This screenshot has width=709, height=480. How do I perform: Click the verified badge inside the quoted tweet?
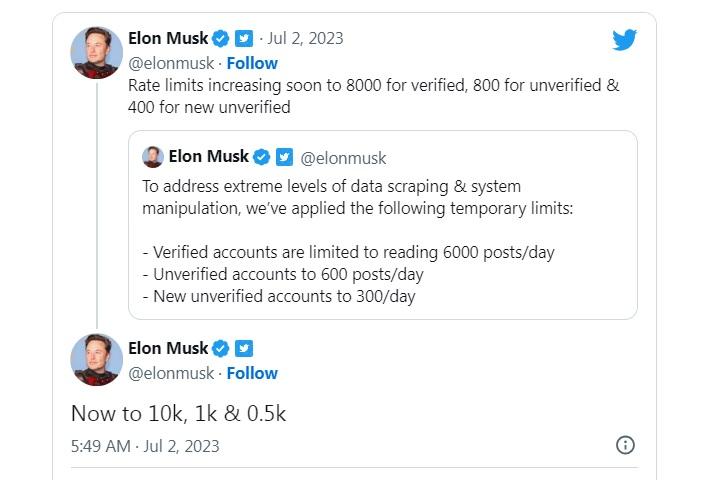(262, 157)
